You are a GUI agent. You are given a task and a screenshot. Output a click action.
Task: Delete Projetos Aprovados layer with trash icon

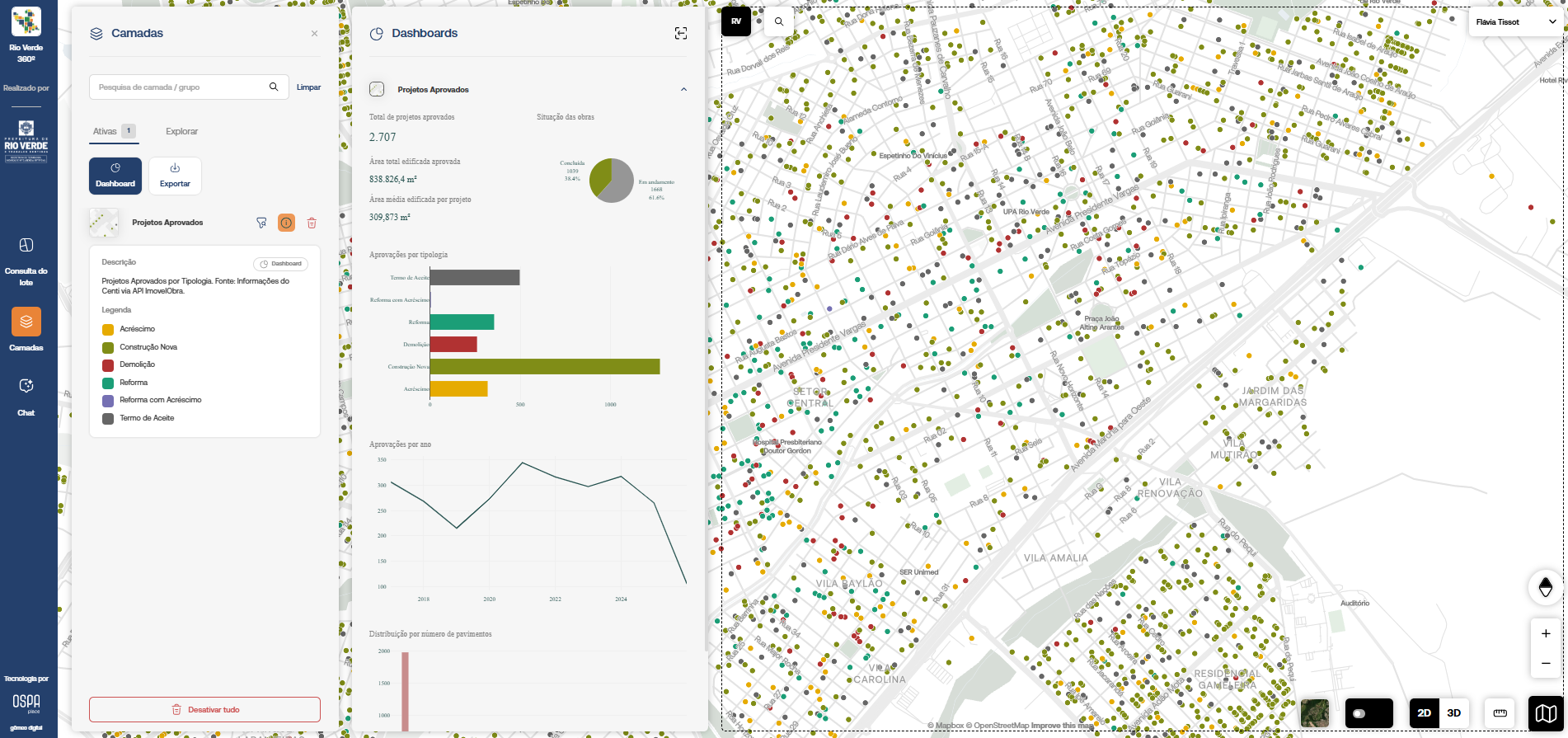point(312,223)
